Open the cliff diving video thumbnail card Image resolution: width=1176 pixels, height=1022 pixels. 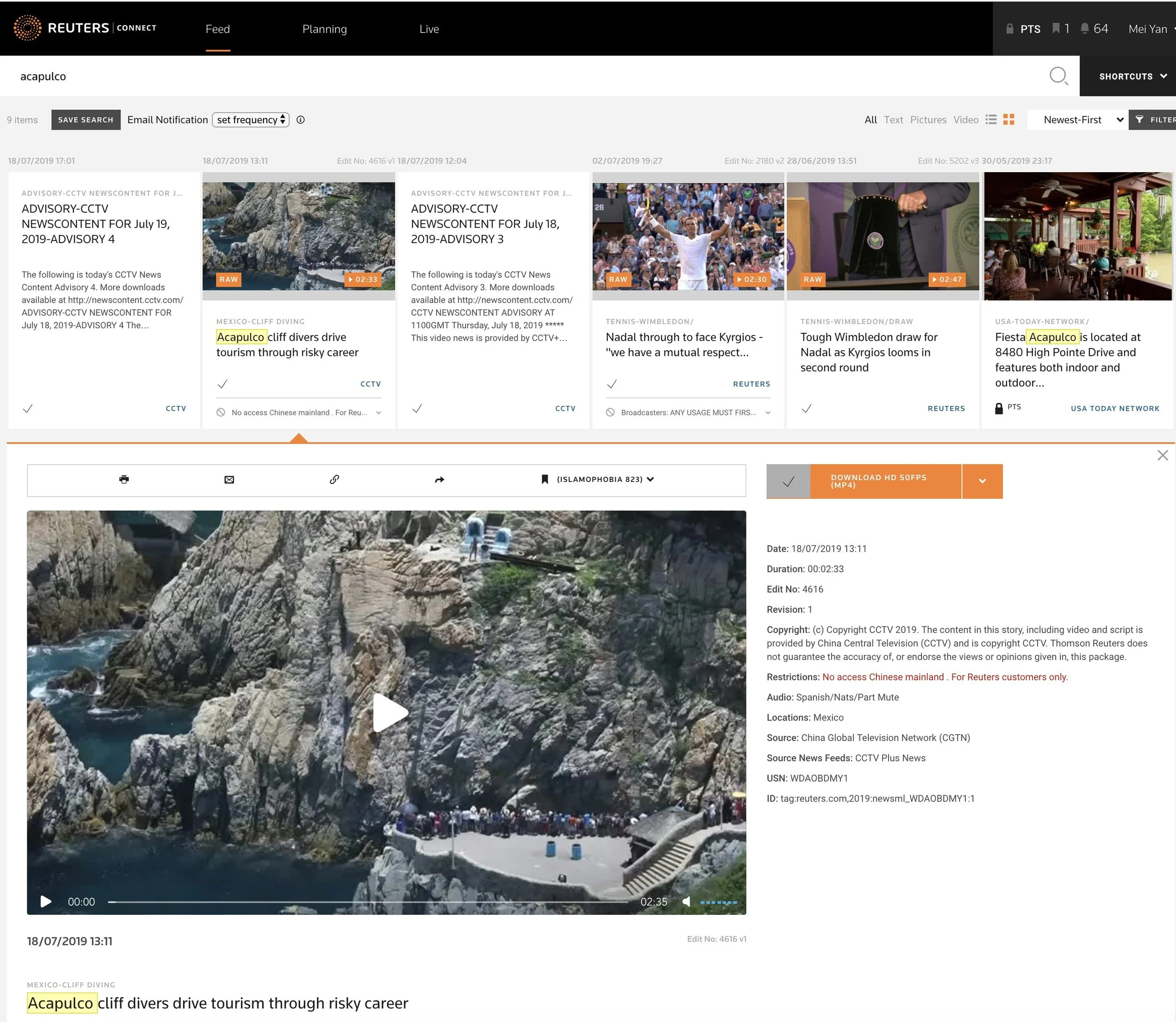298,236
